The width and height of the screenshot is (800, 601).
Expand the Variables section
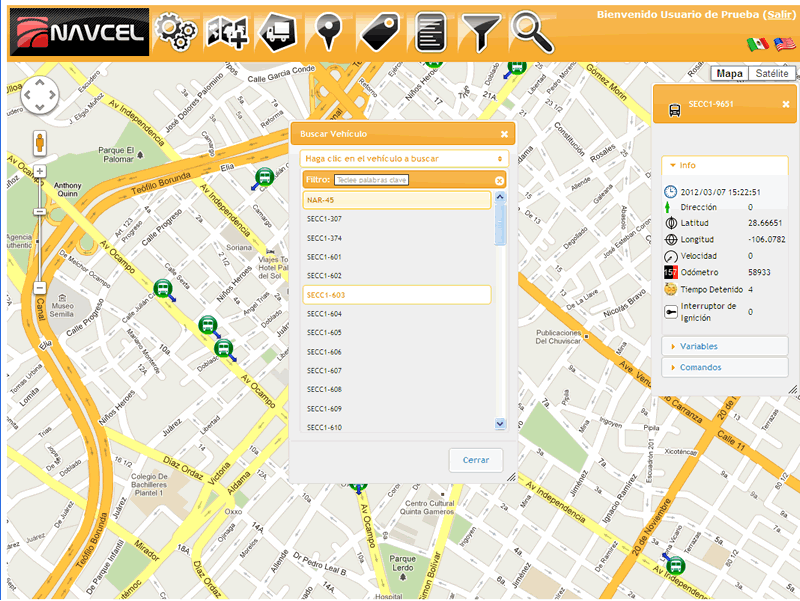(724, 346)
